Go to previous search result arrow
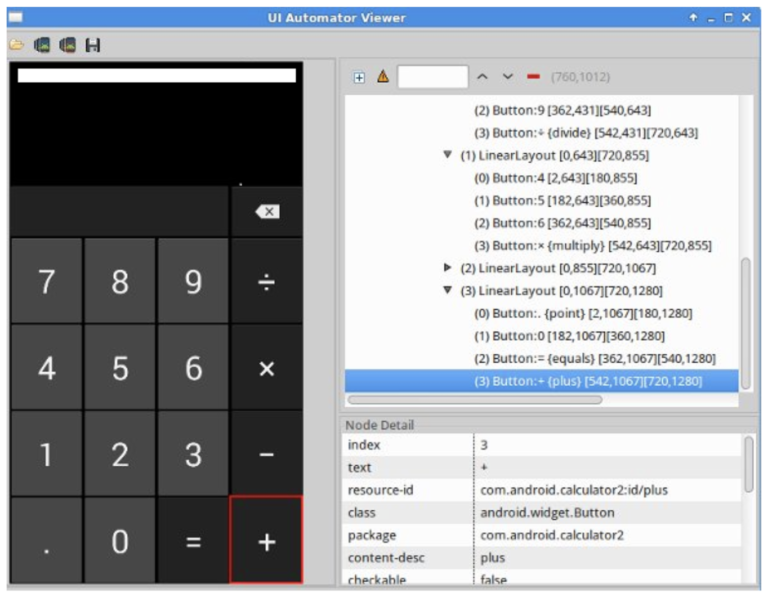The height and width of the screenshot is (597, 768). 482,77
